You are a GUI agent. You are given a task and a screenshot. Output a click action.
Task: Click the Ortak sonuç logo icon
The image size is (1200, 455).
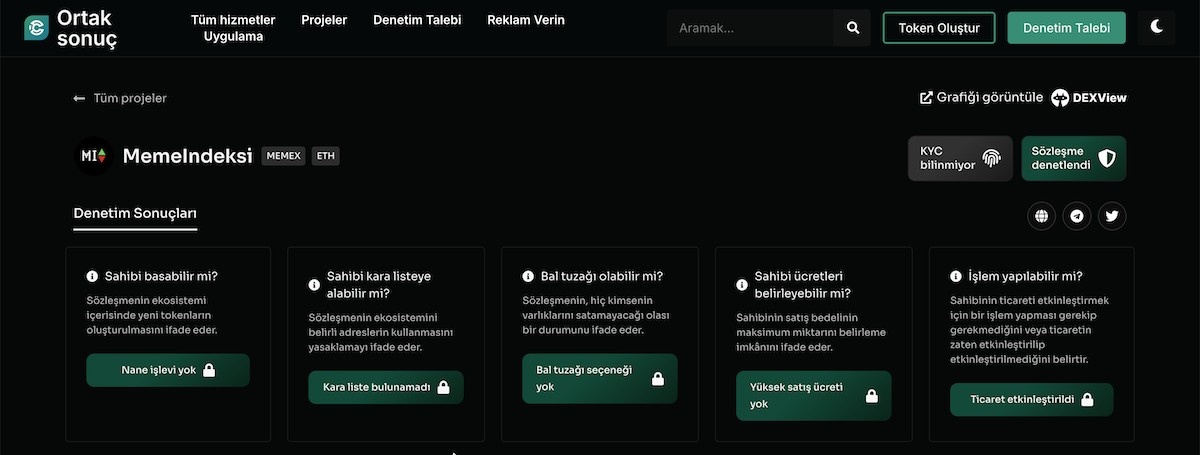click(37, 28)
